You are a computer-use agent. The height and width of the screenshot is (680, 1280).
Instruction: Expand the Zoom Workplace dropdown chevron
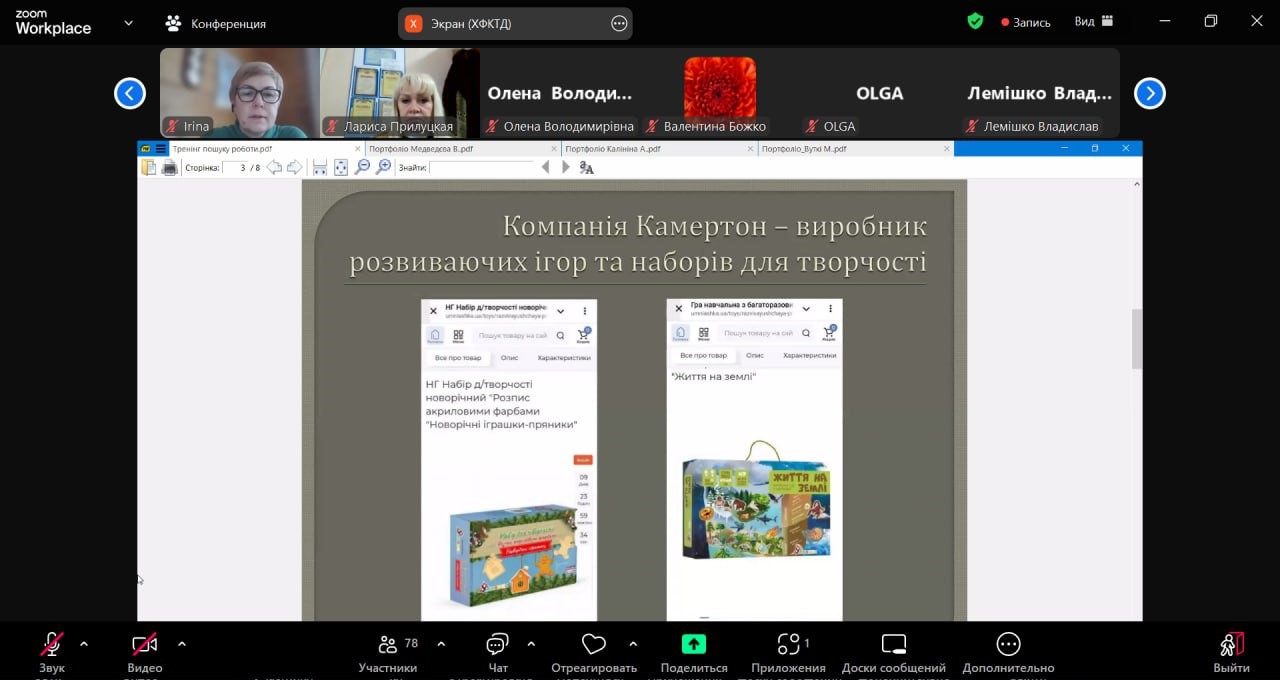pos(128,23)
